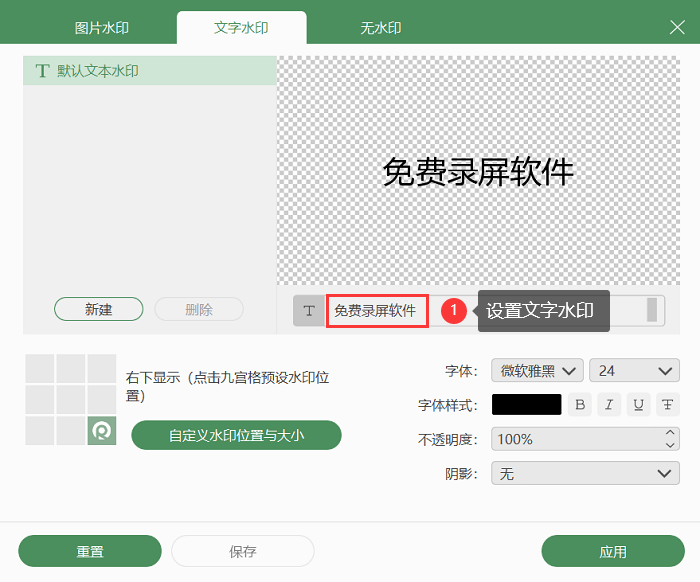Viewport: 700px width, 582px height.
Task: Click the T text icon beside input
Action: click(309, 311)
